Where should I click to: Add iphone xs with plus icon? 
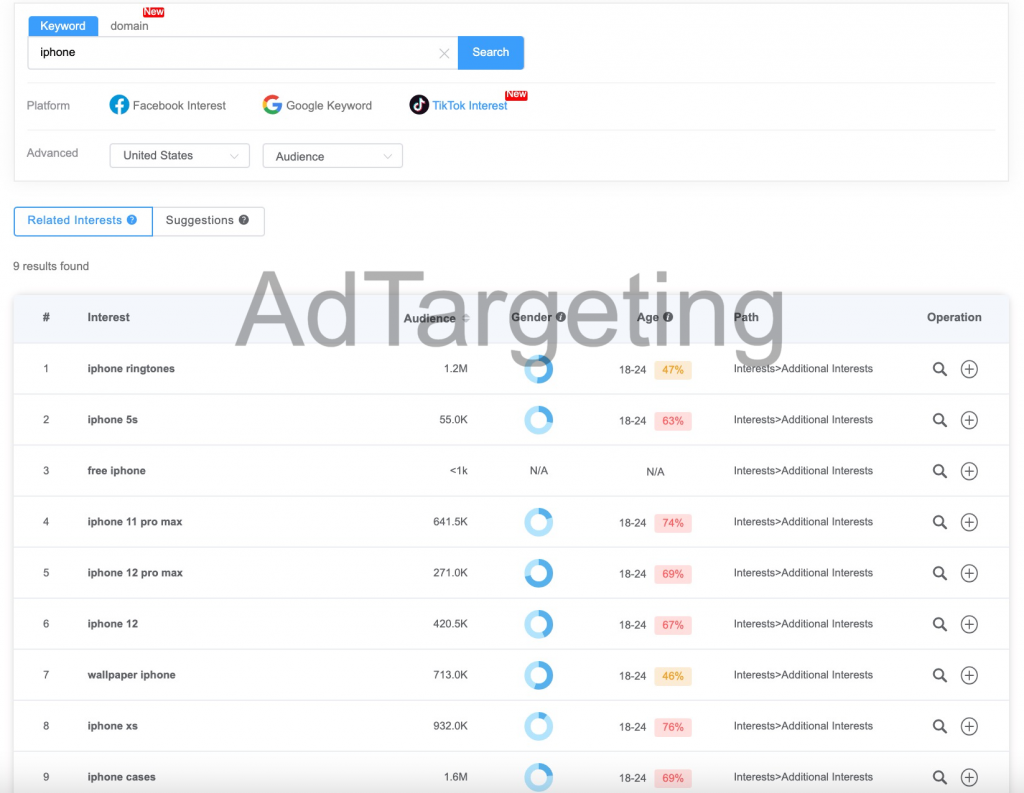[x=969, y=726]
